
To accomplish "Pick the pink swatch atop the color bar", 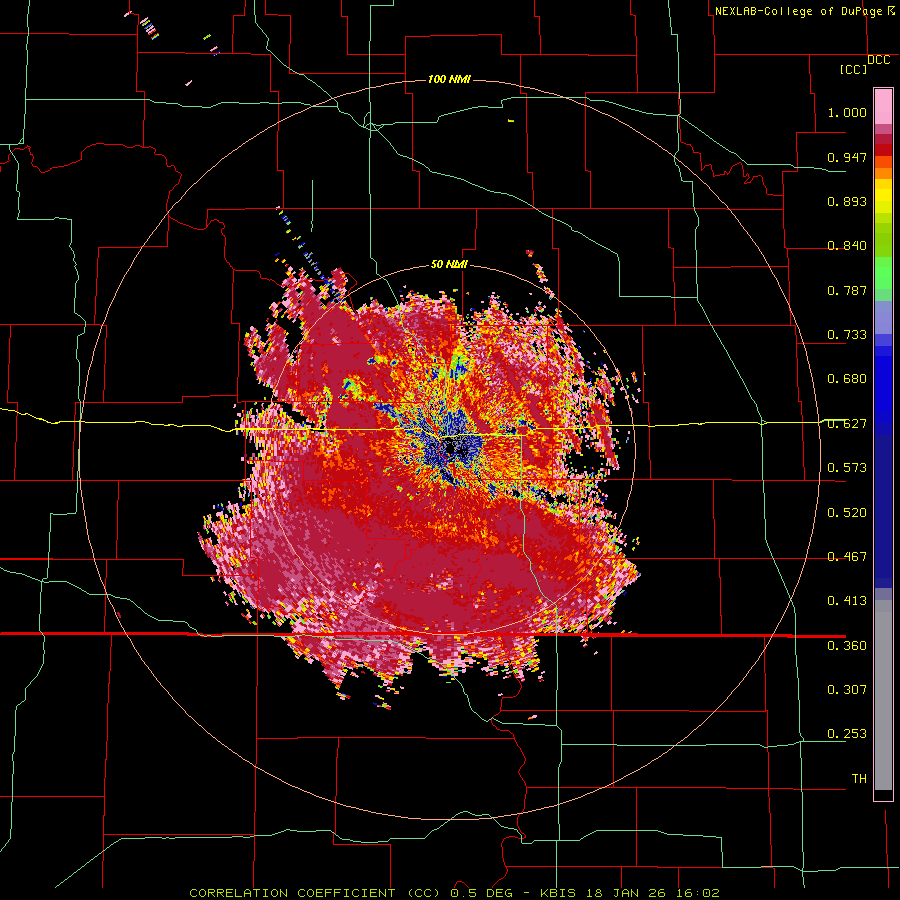I will (883, 106).
